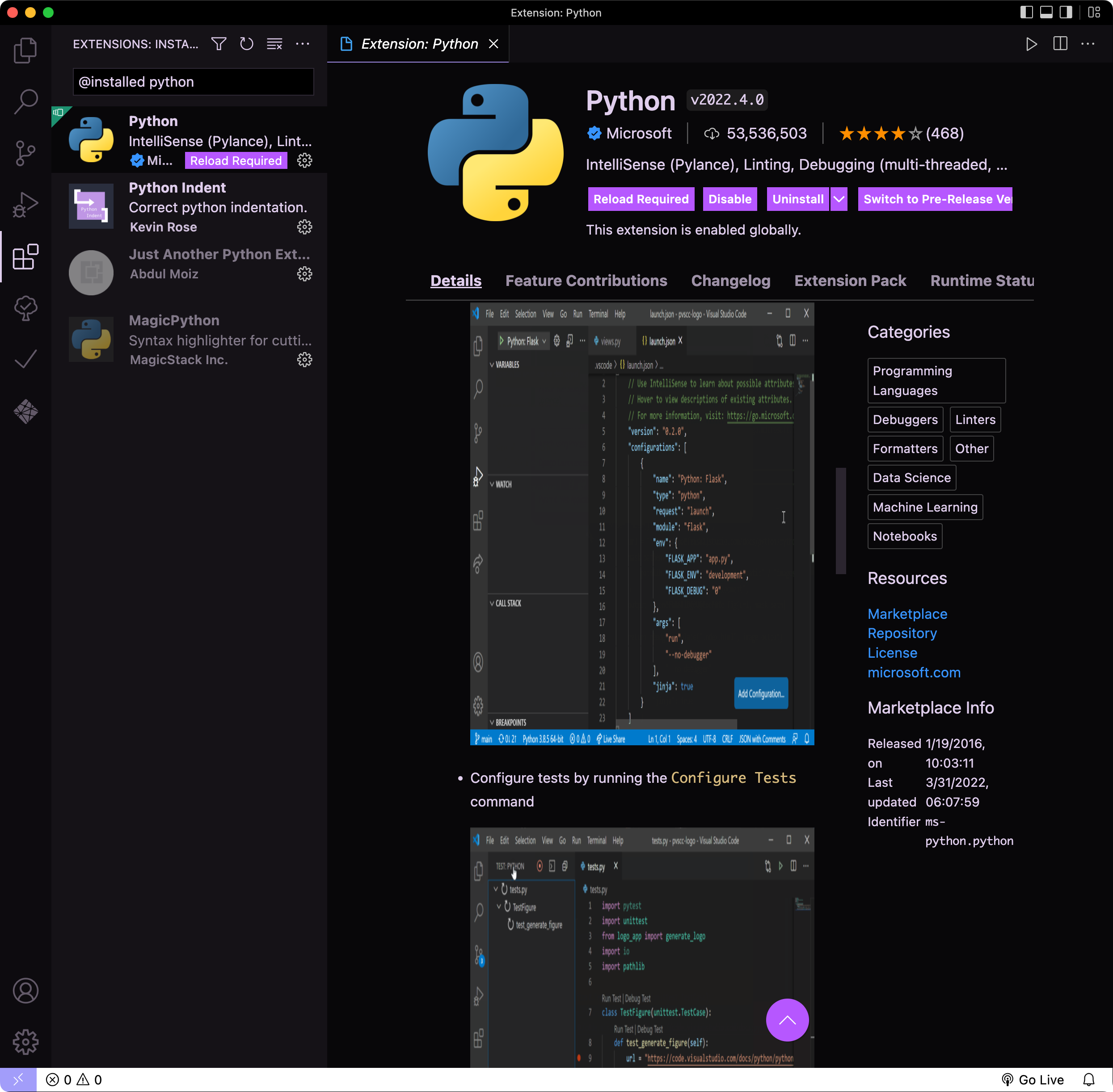Select the Linters category
Image resolution: width=1113 pixels, height=1092 pixels.
975,420
